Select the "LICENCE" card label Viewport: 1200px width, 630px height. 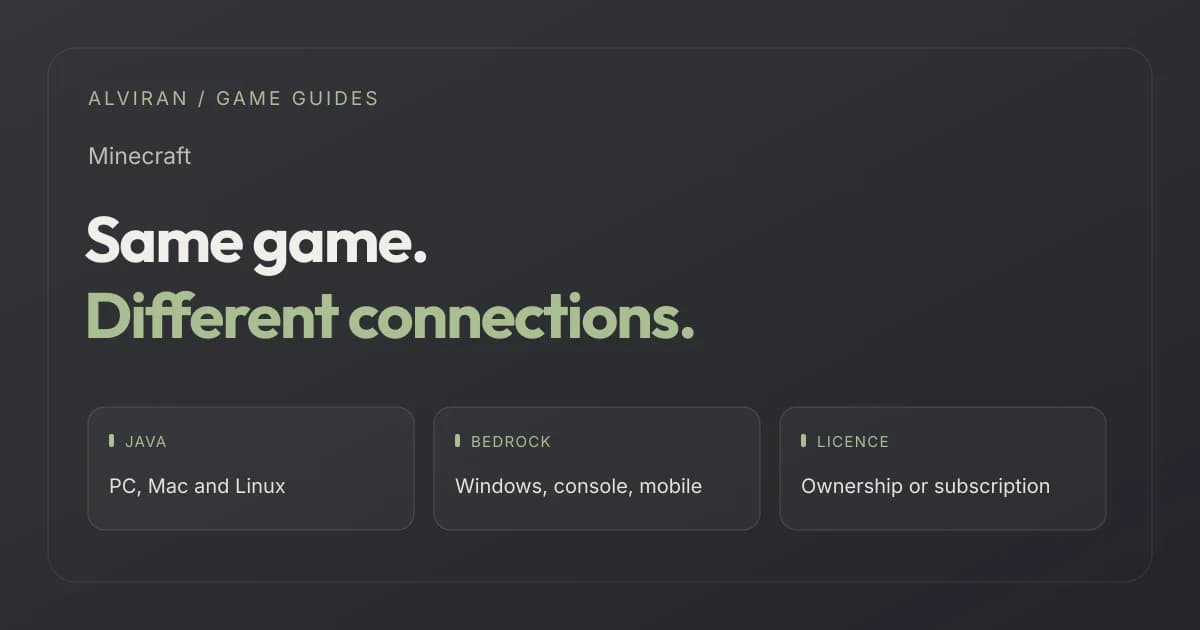[853, 442]
